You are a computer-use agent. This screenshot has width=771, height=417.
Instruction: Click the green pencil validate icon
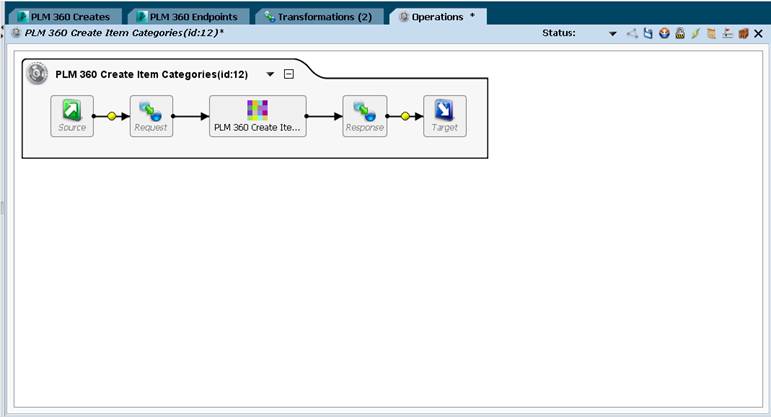pyautogui.click(x=696, y=33)
